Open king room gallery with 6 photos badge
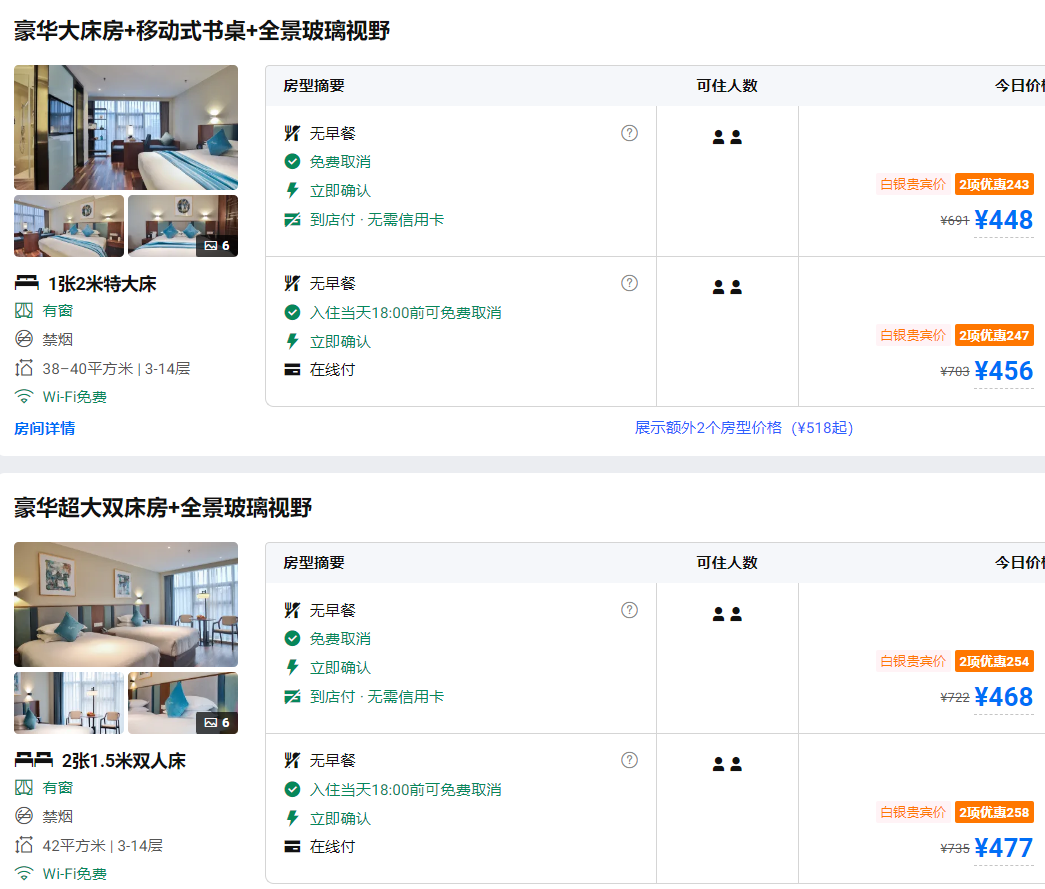 point(183,226)
